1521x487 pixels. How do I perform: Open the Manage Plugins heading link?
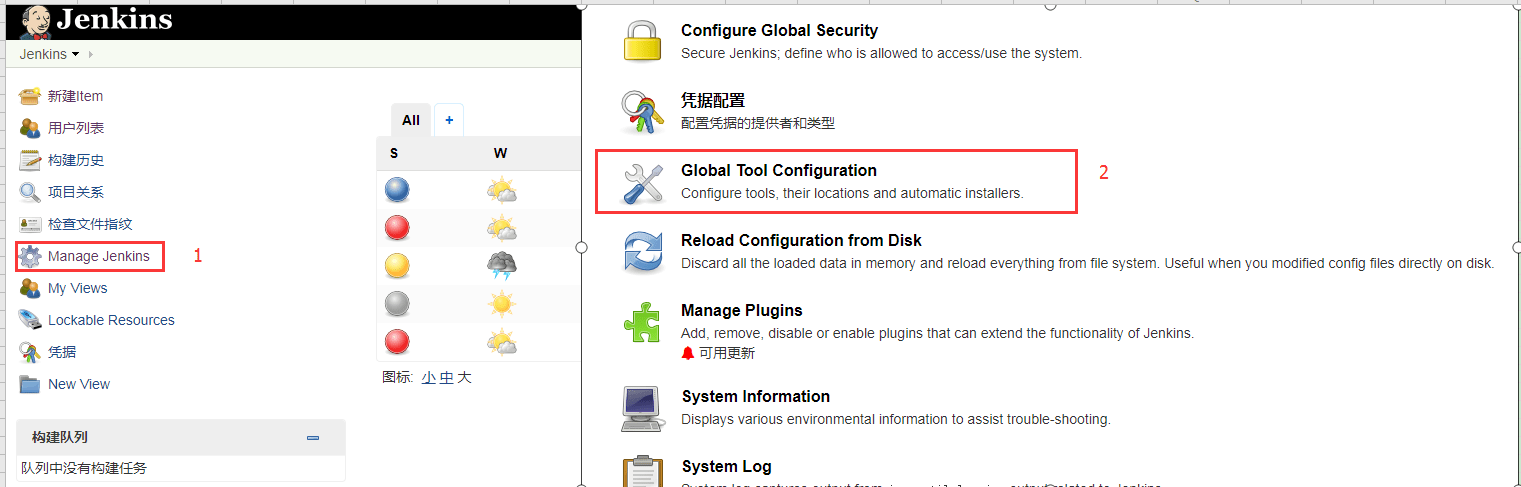742,311
